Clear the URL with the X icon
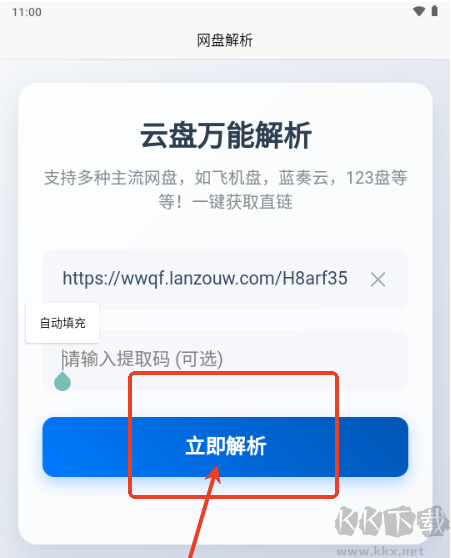Image resolution: width=451 pixels, height=558 pixels. click(x=378, y=279)
